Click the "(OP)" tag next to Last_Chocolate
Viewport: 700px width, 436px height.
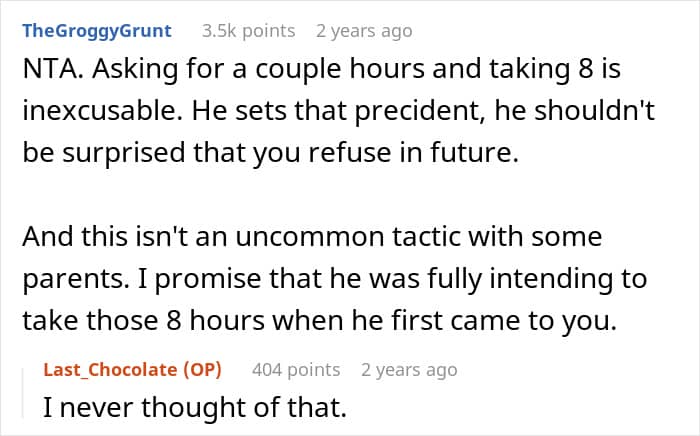(203, 370)
